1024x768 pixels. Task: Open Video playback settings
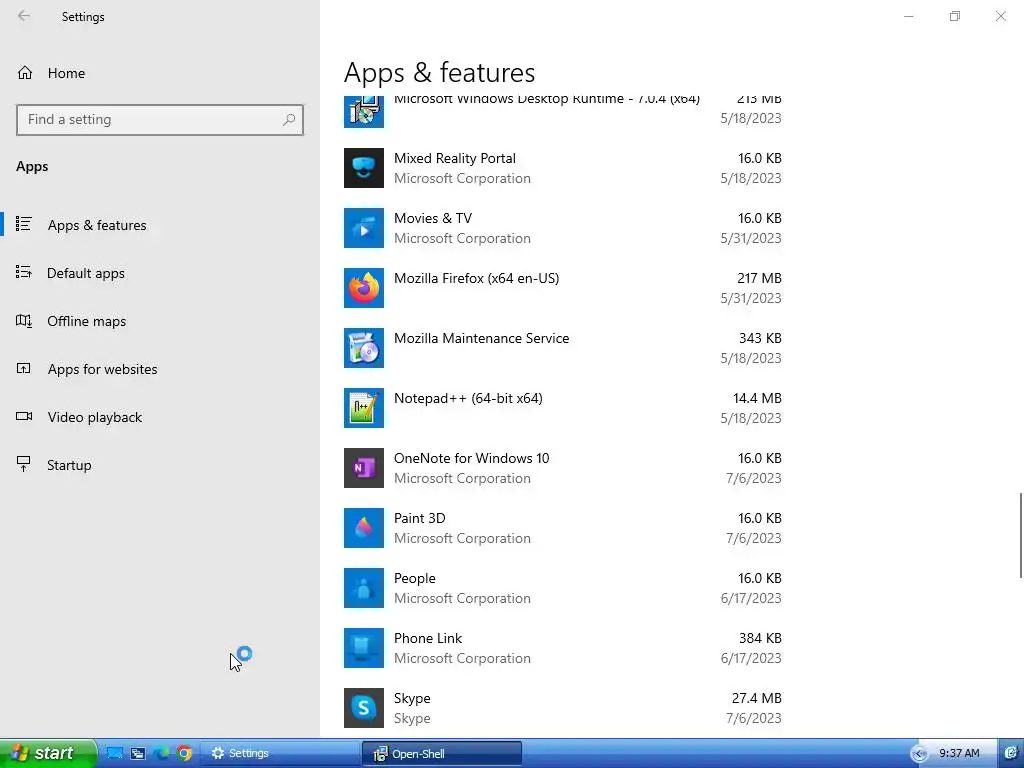click(x=160, y=417)
